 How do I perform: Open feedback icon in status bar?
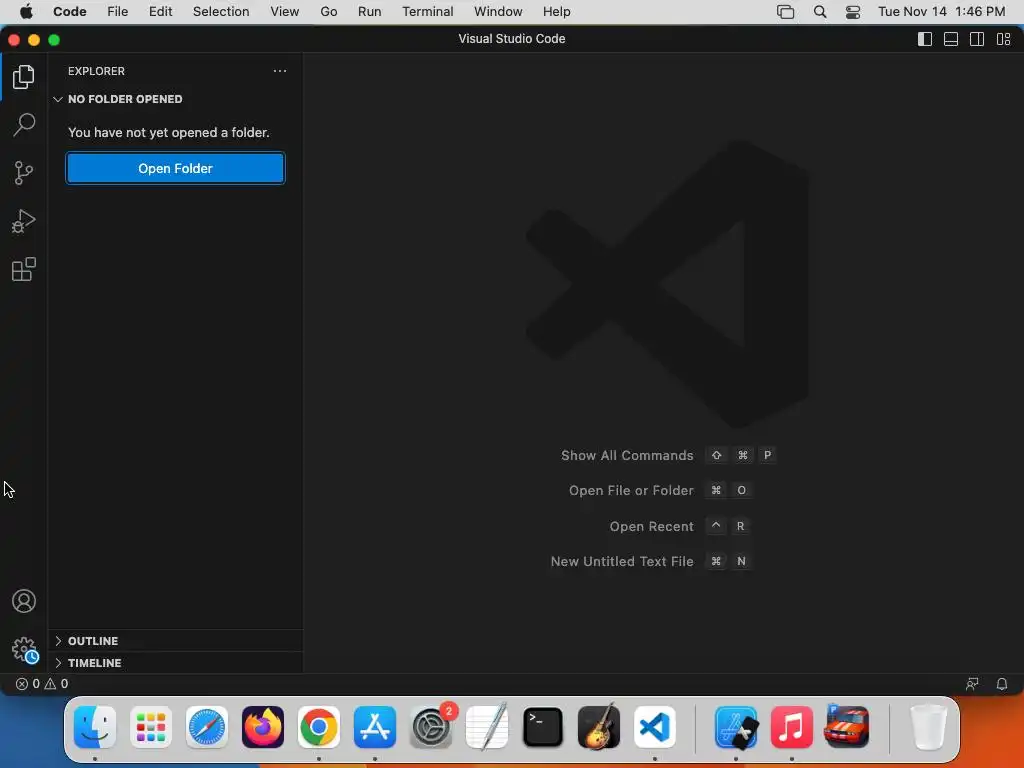point(972,684)
